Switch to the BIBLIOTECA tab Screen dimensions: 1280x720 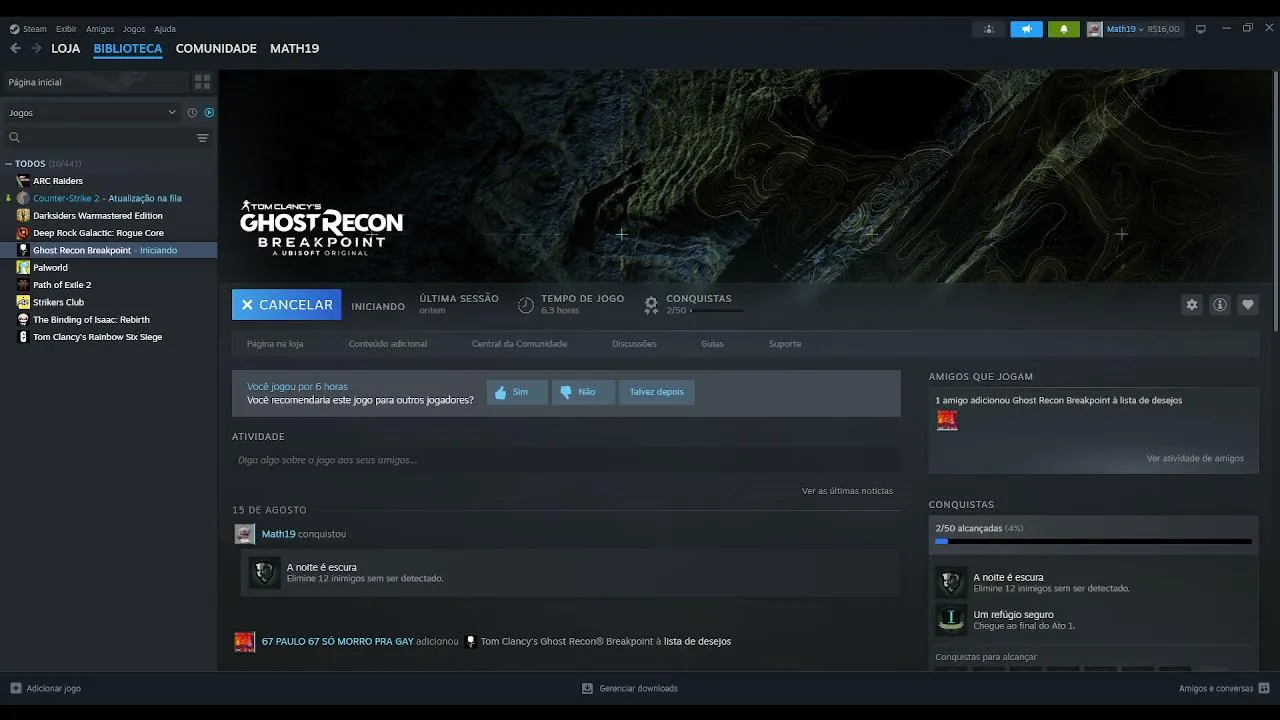(128, 48)
